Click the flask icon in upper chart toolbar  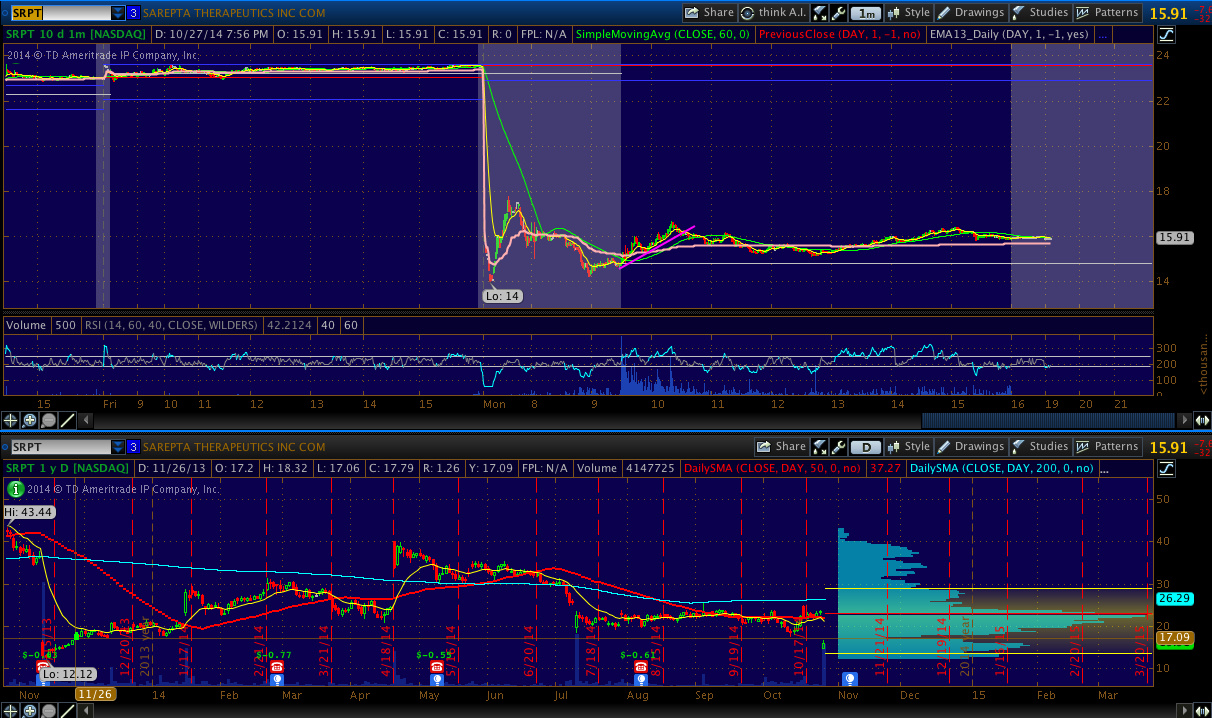819,13
